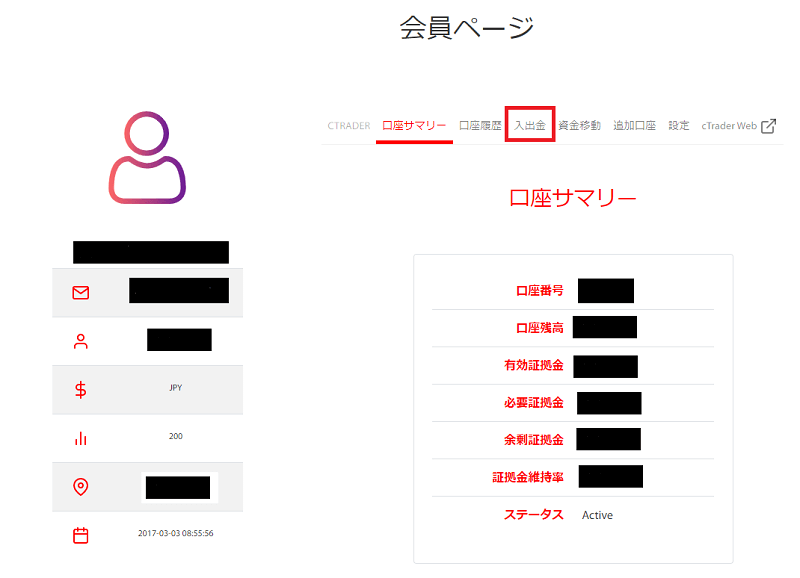
Task: Click the person username icon
Action: (81, 341)
